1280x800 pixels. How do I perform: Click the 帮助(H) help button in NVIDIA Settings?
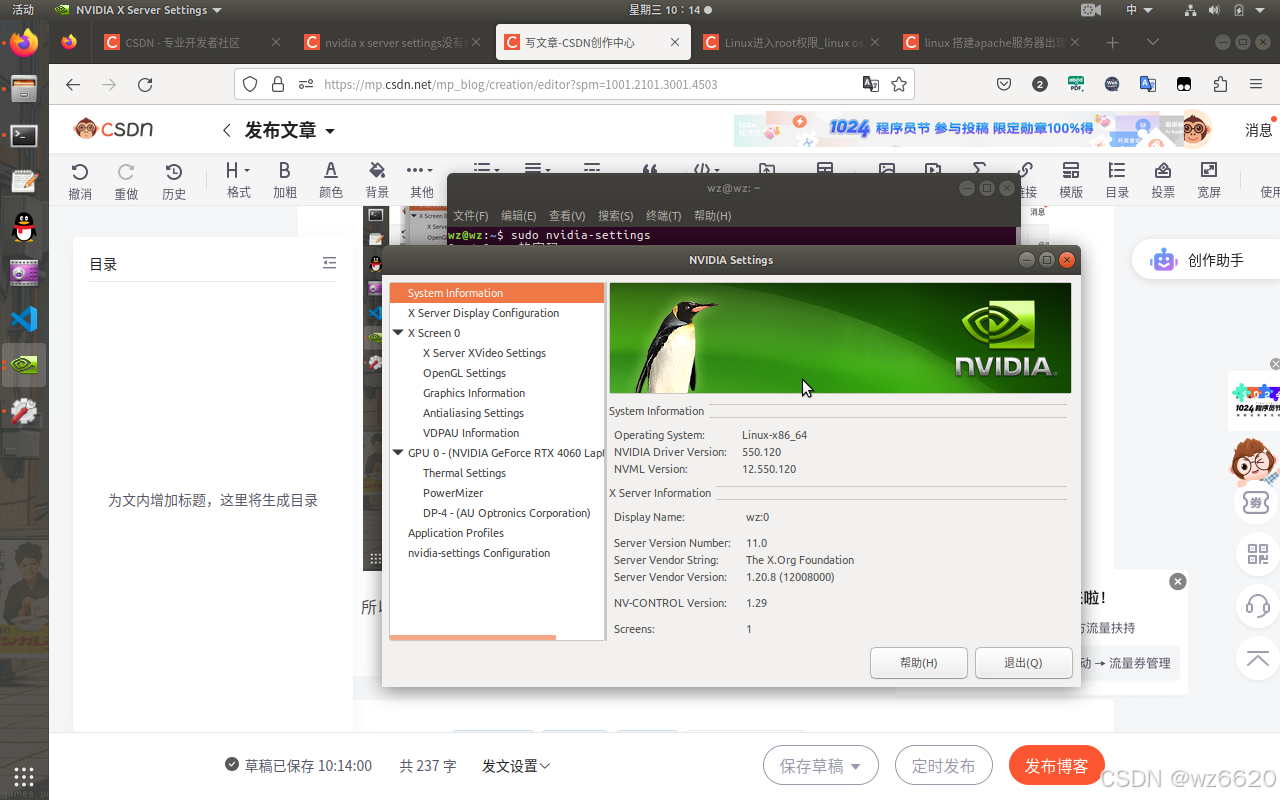(x=919, y=663)
